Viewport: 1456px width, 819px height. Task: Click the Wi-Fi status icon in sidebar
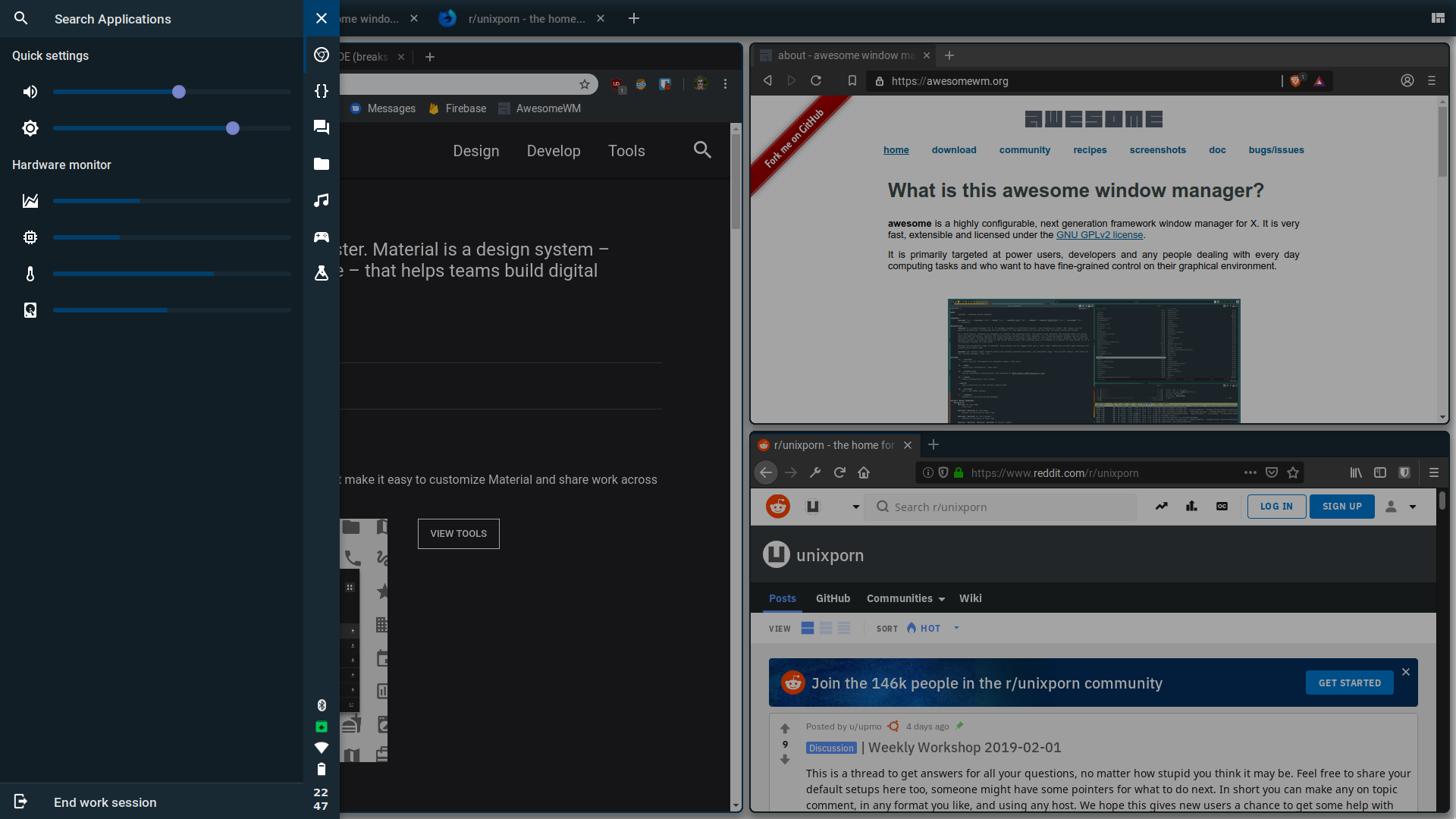pos(322,748)
